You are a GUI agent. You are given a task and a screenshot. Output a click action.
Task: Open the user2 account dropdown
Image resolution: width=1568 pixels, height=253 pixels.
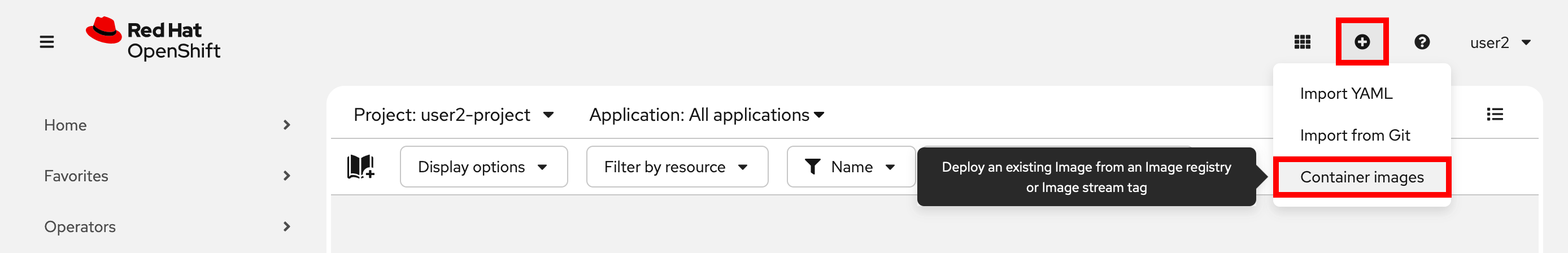point(1500,42)
